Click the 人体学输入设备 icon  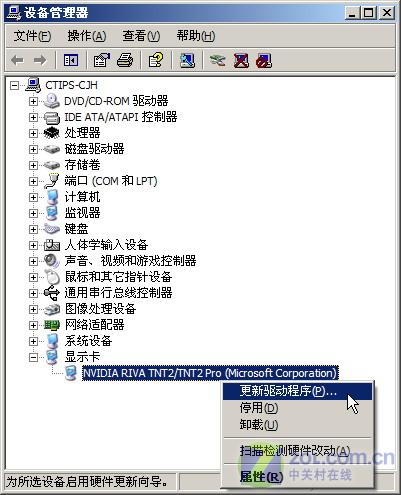(52, 245)
